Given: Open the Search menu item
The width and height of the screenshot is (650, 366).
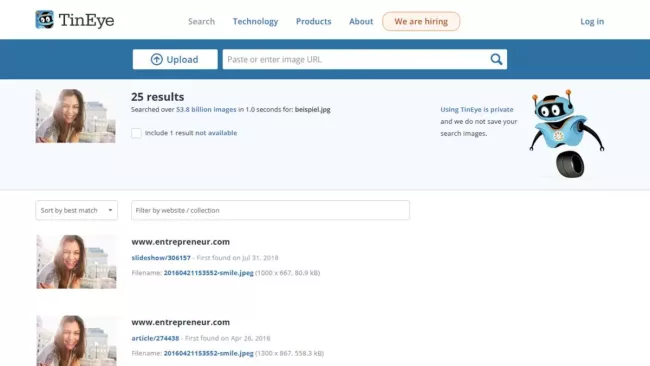Looking at the screenshot, I should click(x=201, y=22).
